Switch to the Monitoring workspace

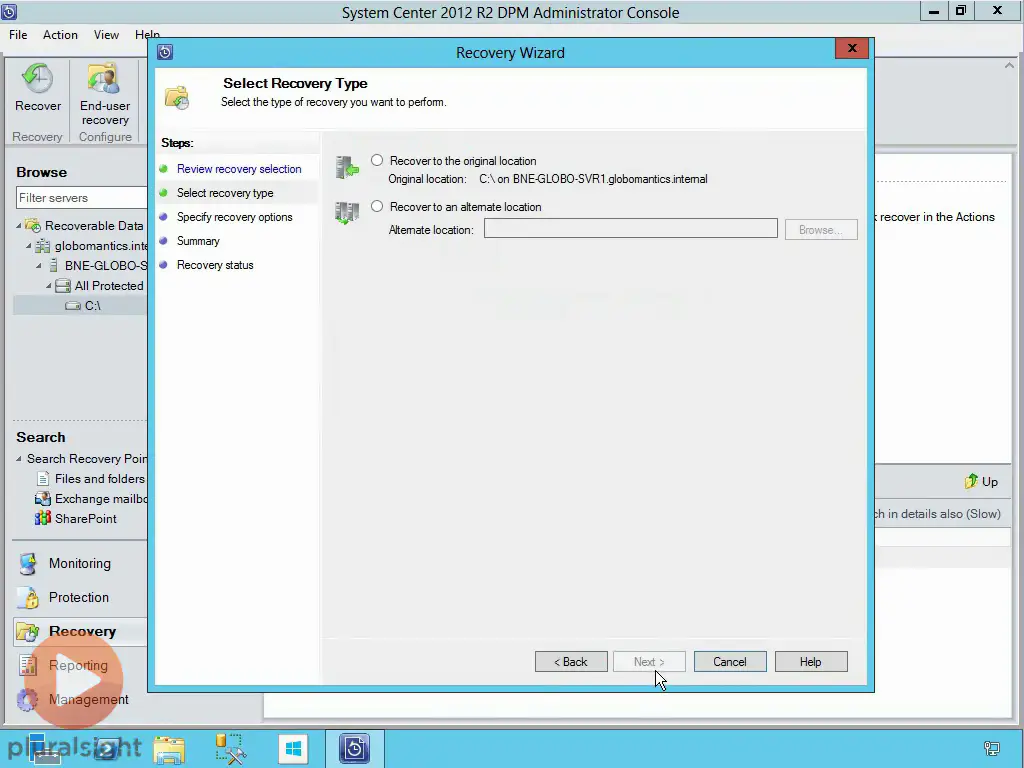point(80,563)
